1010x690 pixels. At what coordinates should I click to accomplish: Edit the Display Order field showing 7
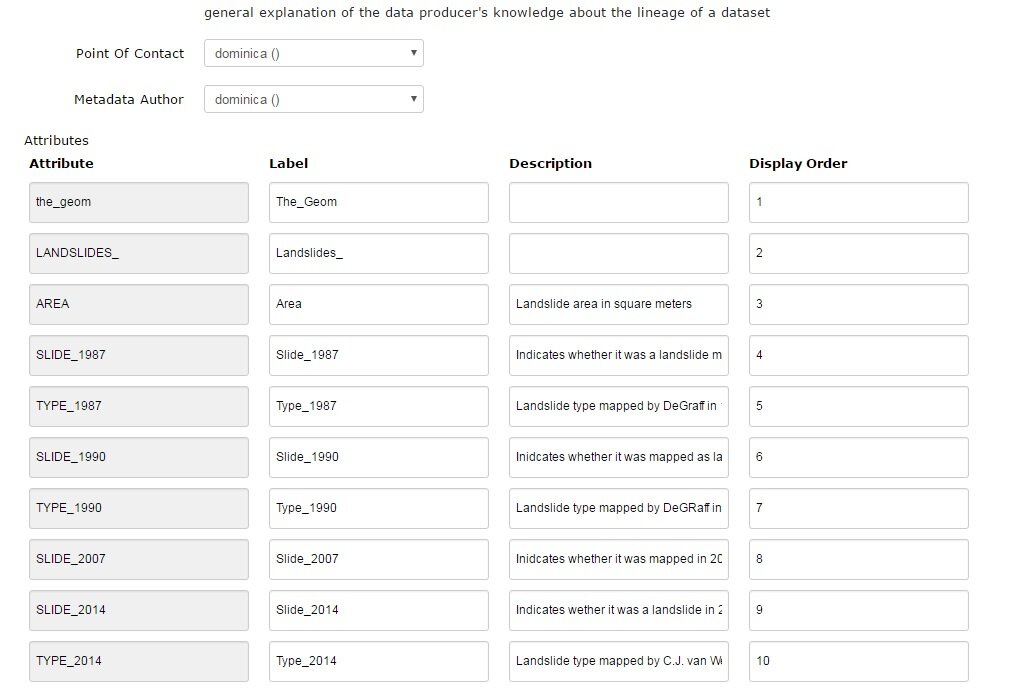[x=858, y=508]
